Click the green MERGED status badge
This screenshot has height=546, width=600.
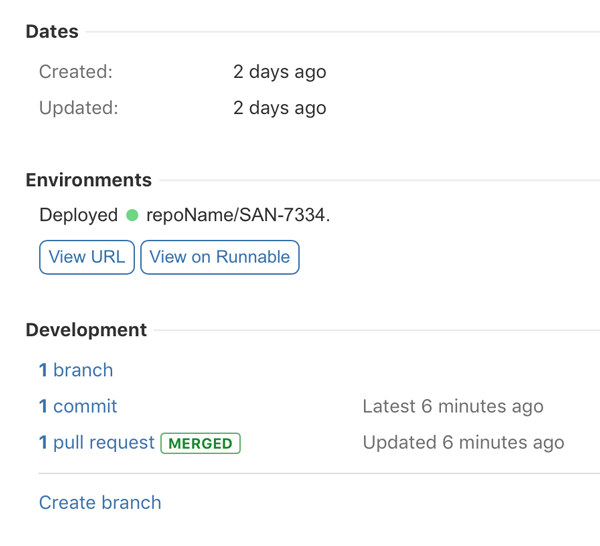tap(201, 443)
